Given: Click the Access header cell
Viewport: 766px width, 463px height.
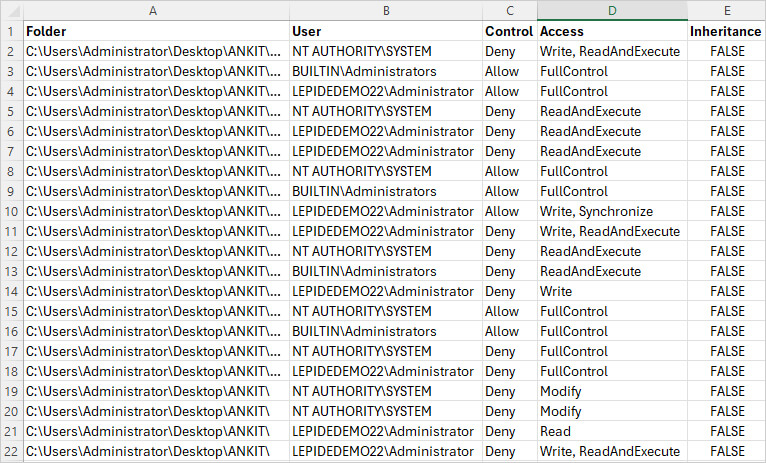Looking at the screenshot, I should click(x=612, y=31).
